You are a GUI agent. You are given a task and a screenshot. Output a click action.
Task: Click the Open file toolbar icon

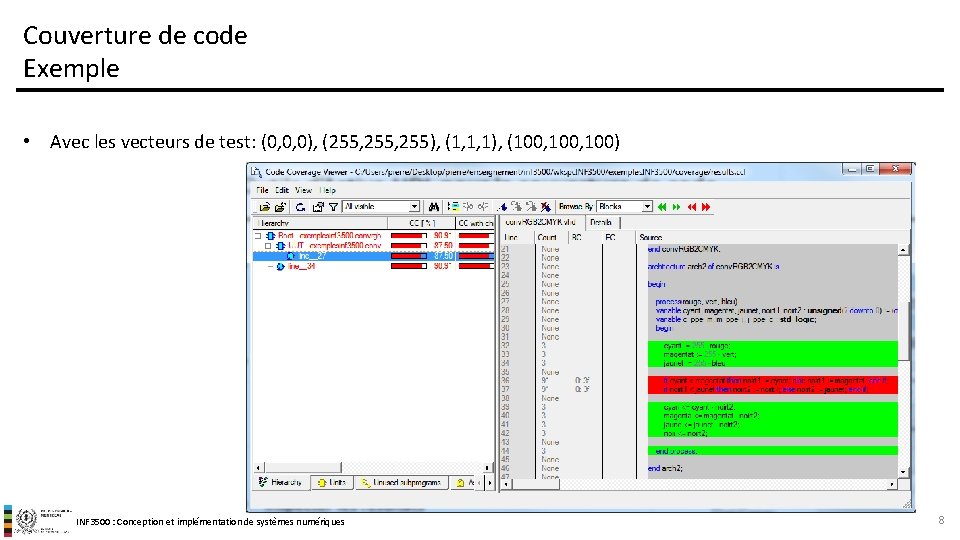click(x=264, y=207)
